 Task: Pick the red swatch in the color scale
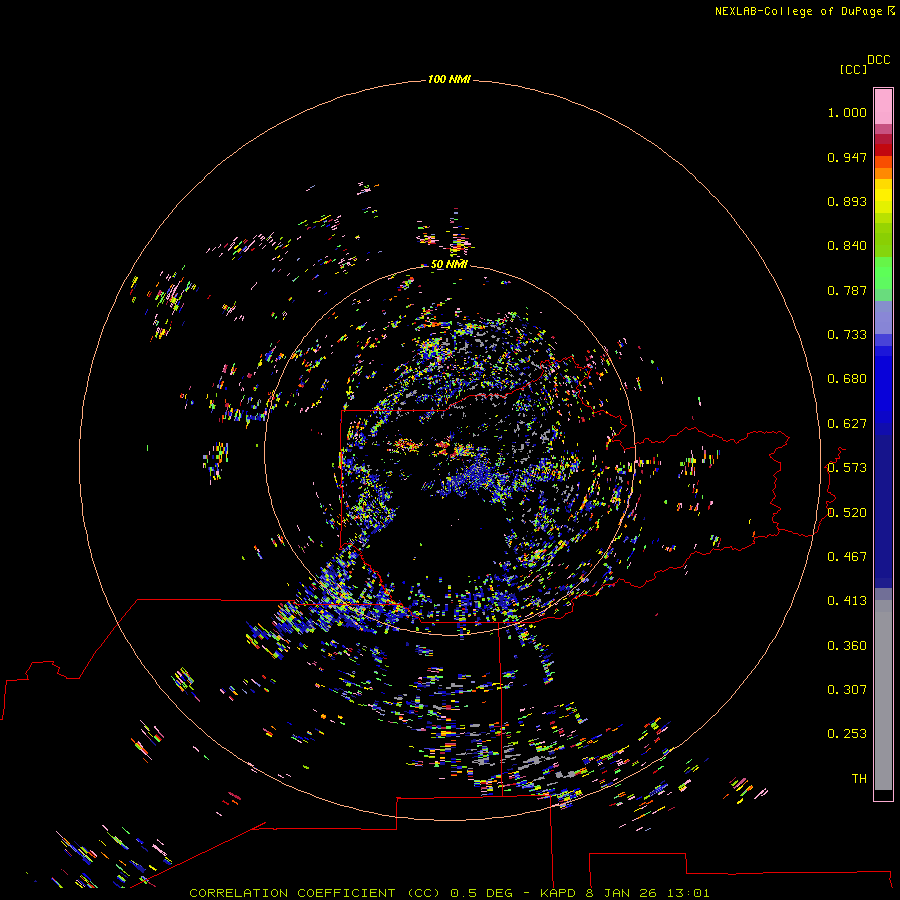tap(883, 150)
